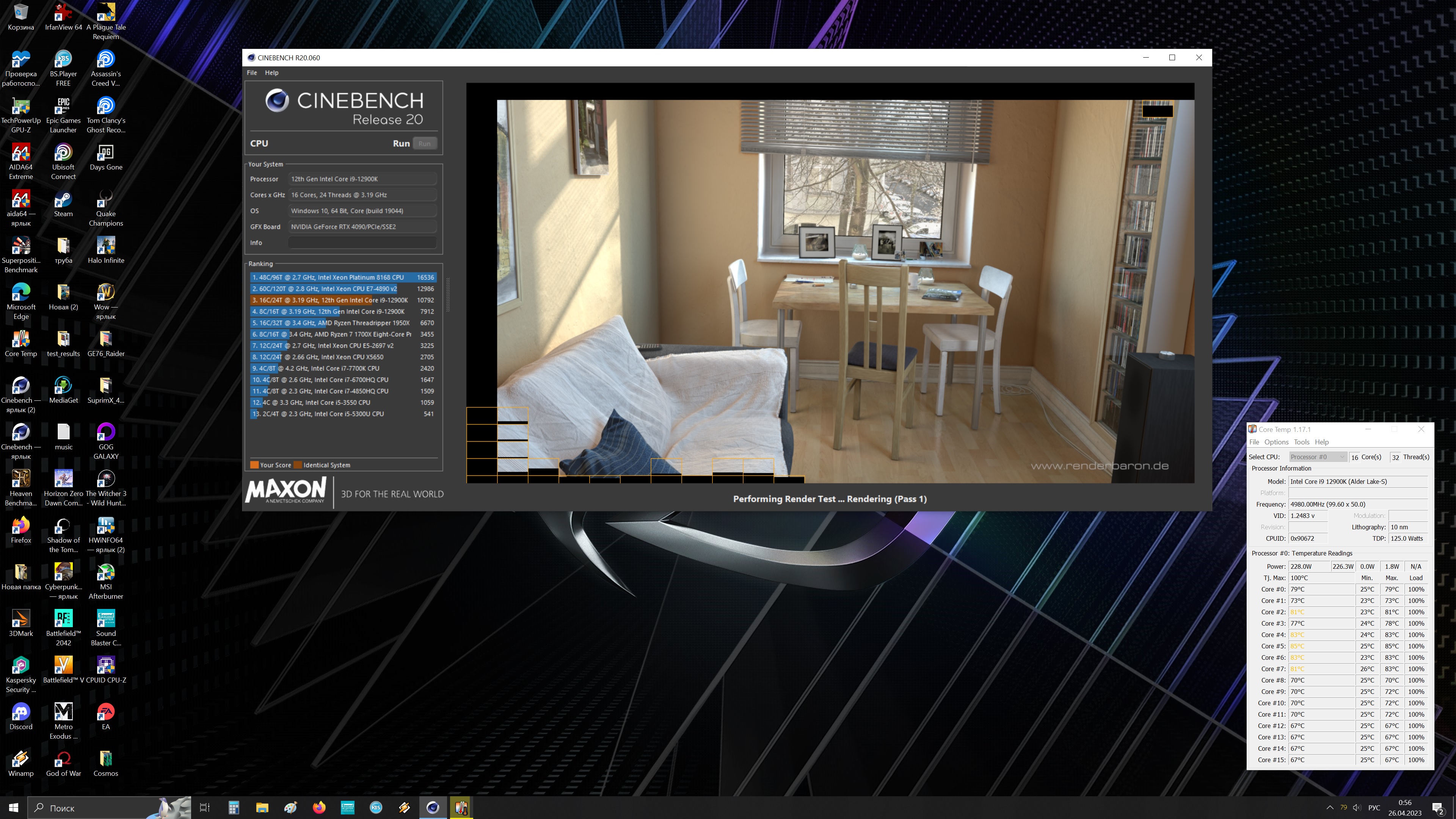Click the Info input field in Your System
The height and width of the screenshot is (819, 1456).
coord(362,243)
